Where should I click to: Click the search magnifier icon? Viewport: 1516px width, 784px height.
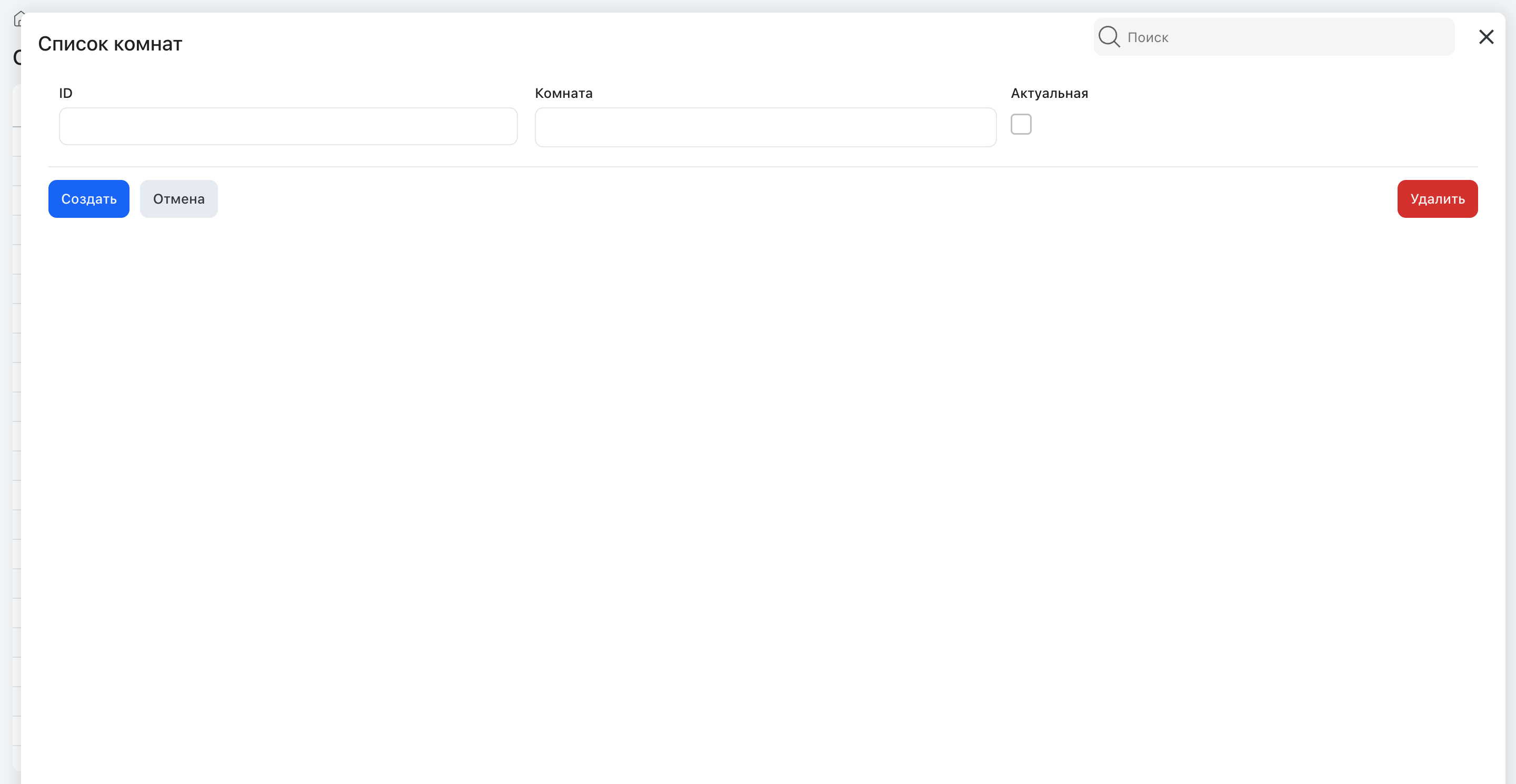1109,36
